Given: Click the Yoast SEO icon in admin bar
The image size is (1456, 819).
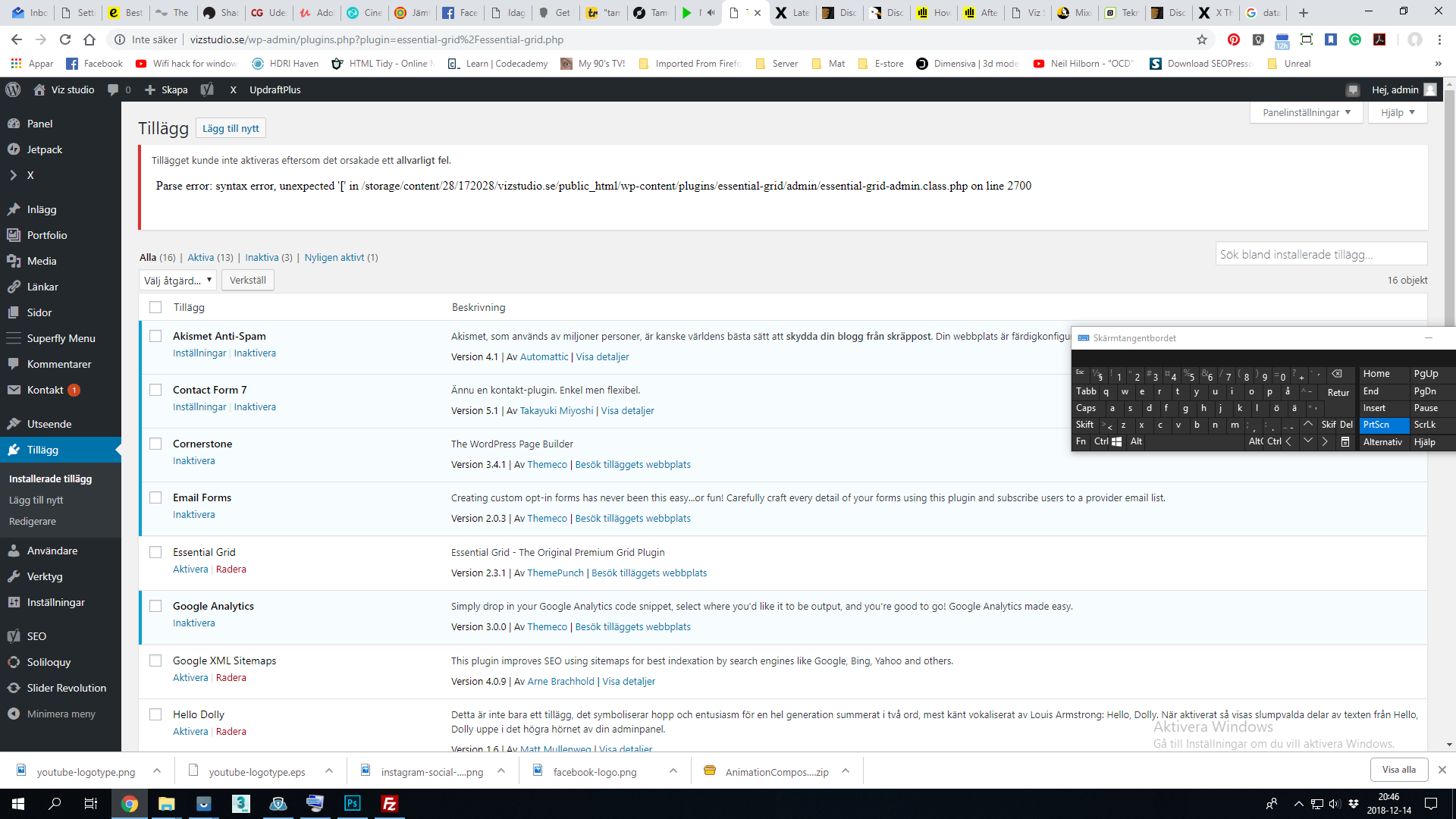Looking at the screenshot, I should pyautogui.click(x=207, y=89).
